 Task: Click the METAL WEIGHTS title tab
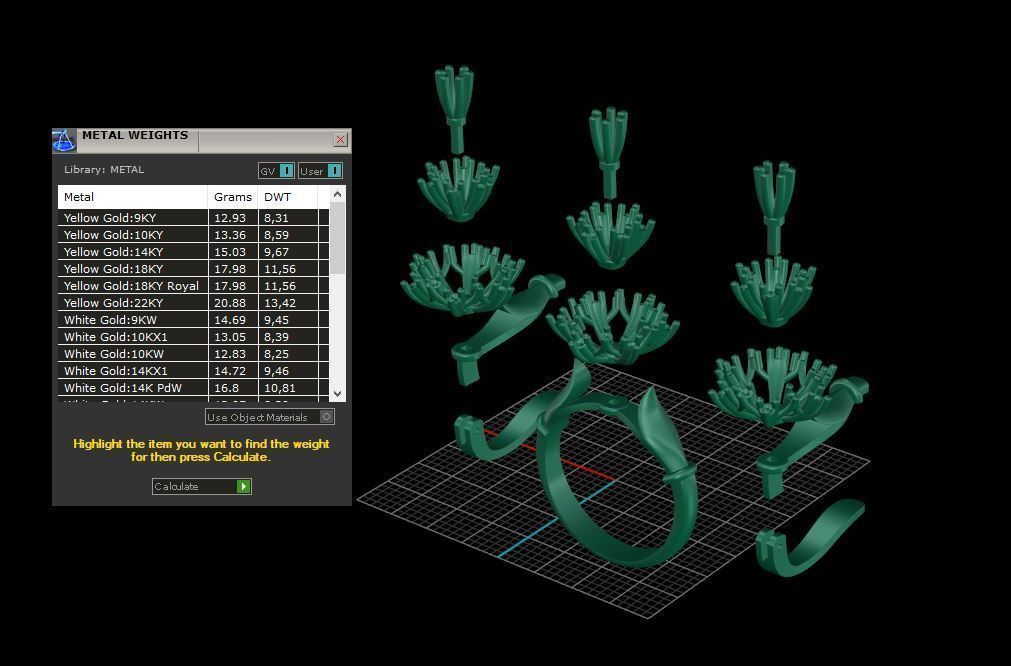tap(135, 135)
